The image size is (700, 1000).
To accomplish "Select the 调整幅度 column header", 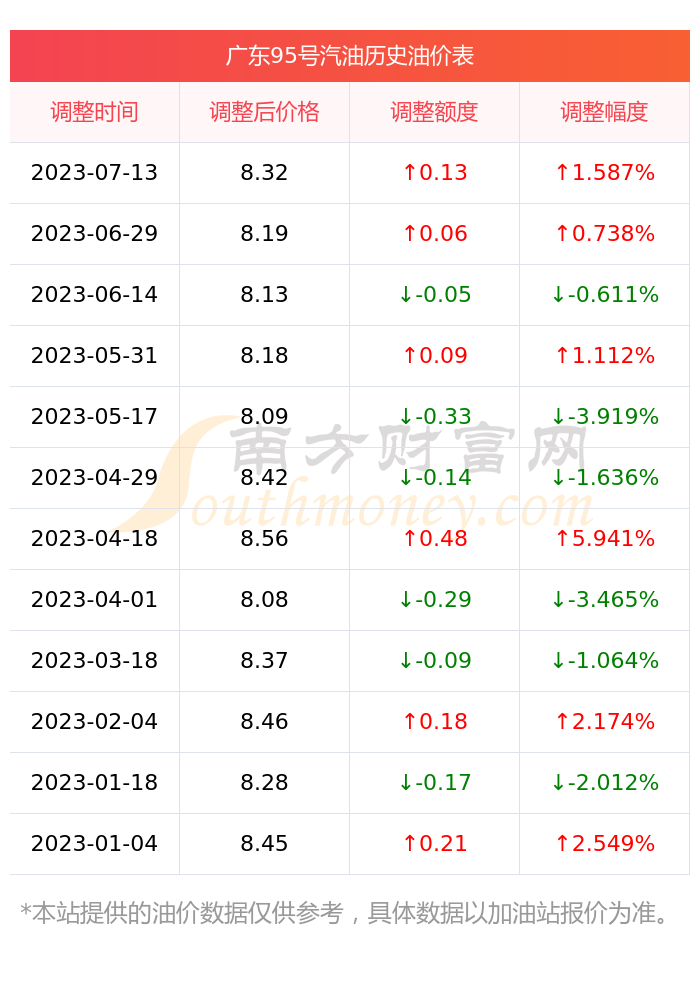I will [604, 112].
